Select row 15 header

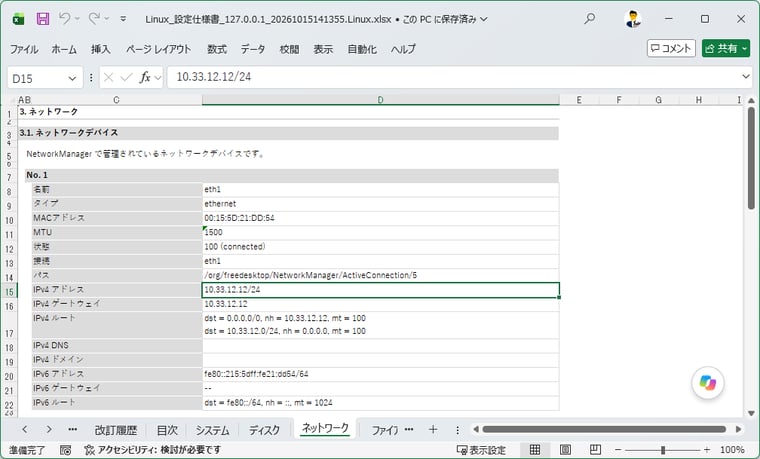[9, 291]
